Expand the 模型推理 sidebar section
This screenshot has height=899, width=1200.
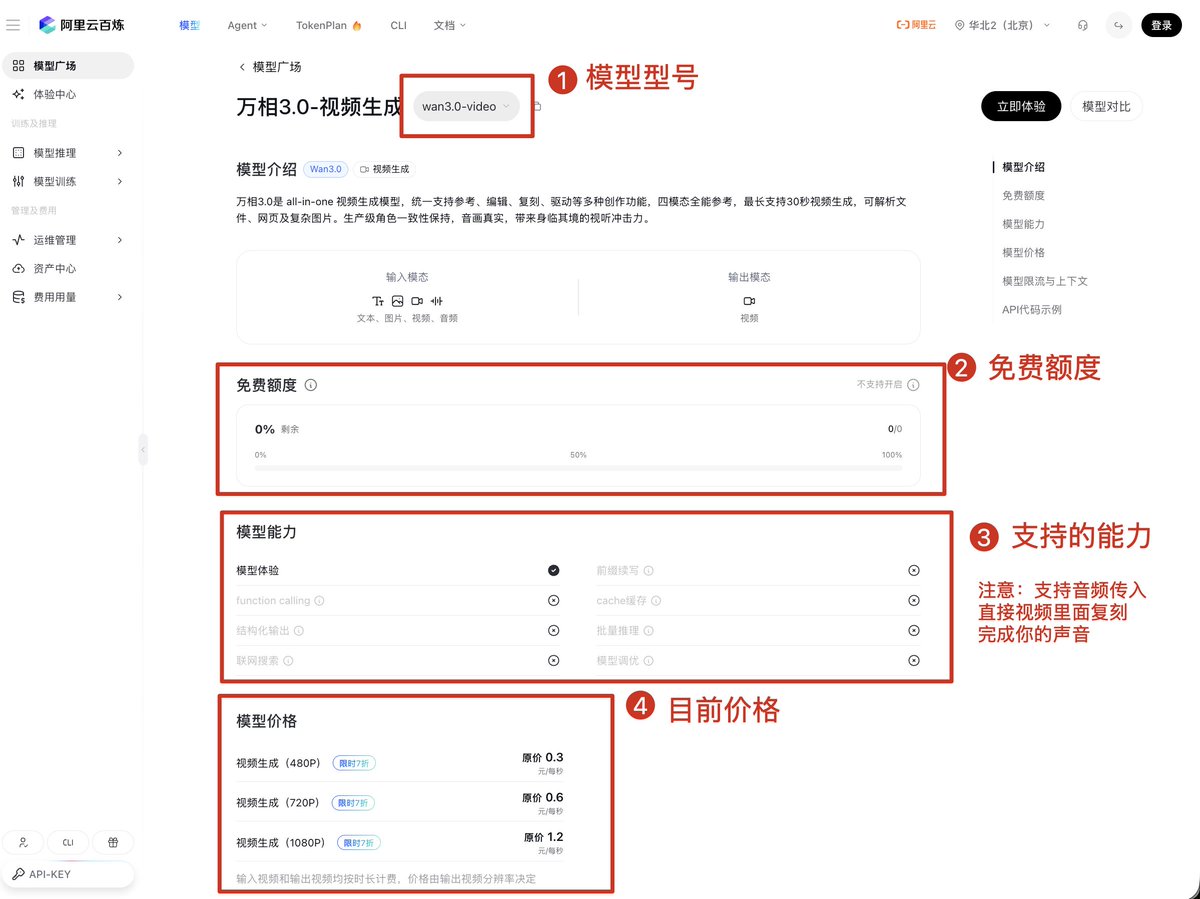[x=120, y=153]
